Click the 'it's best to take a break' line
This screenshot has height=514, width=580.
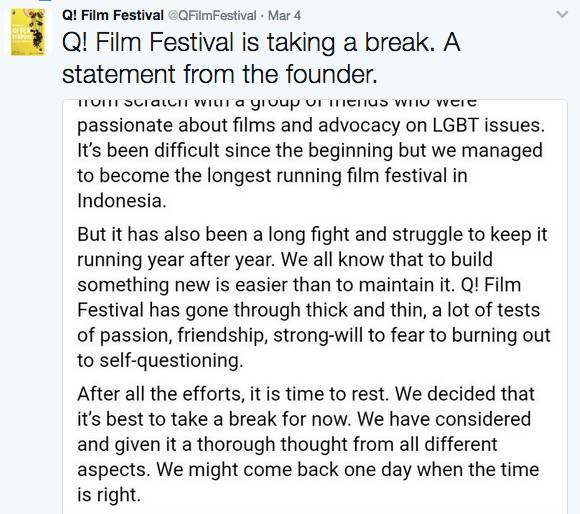tap(304, 419)
